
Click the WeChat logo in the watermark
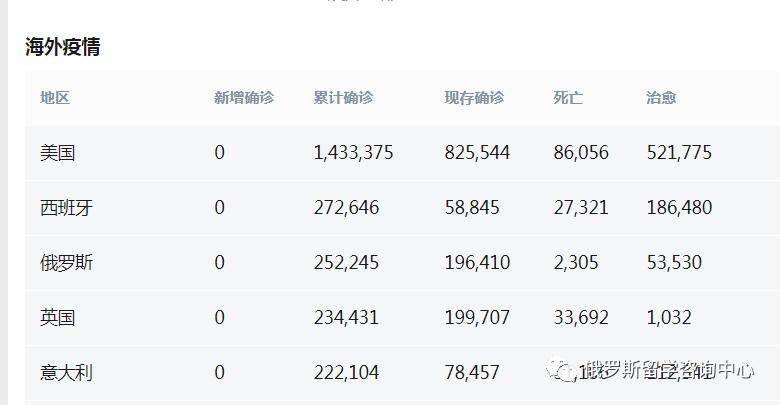pos(559,371)
